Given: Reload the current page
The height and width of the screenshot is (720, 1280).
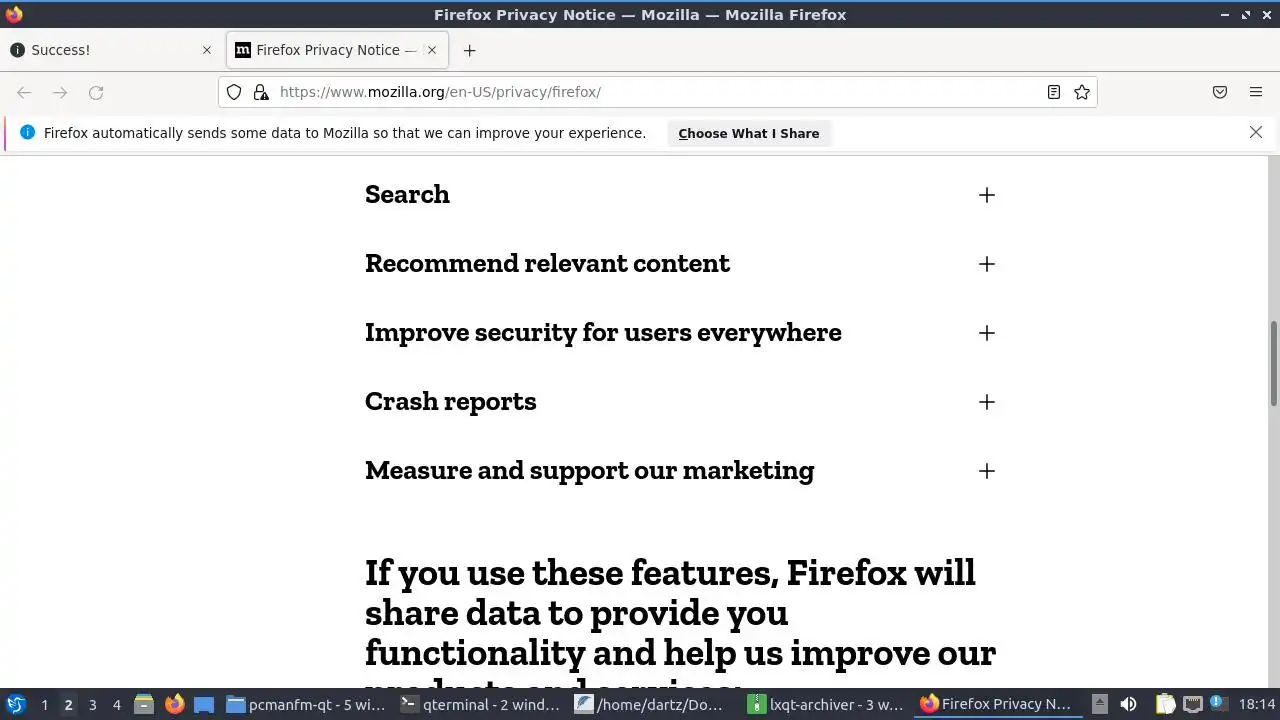Looking at the screenshot, I should pos(96,92).
